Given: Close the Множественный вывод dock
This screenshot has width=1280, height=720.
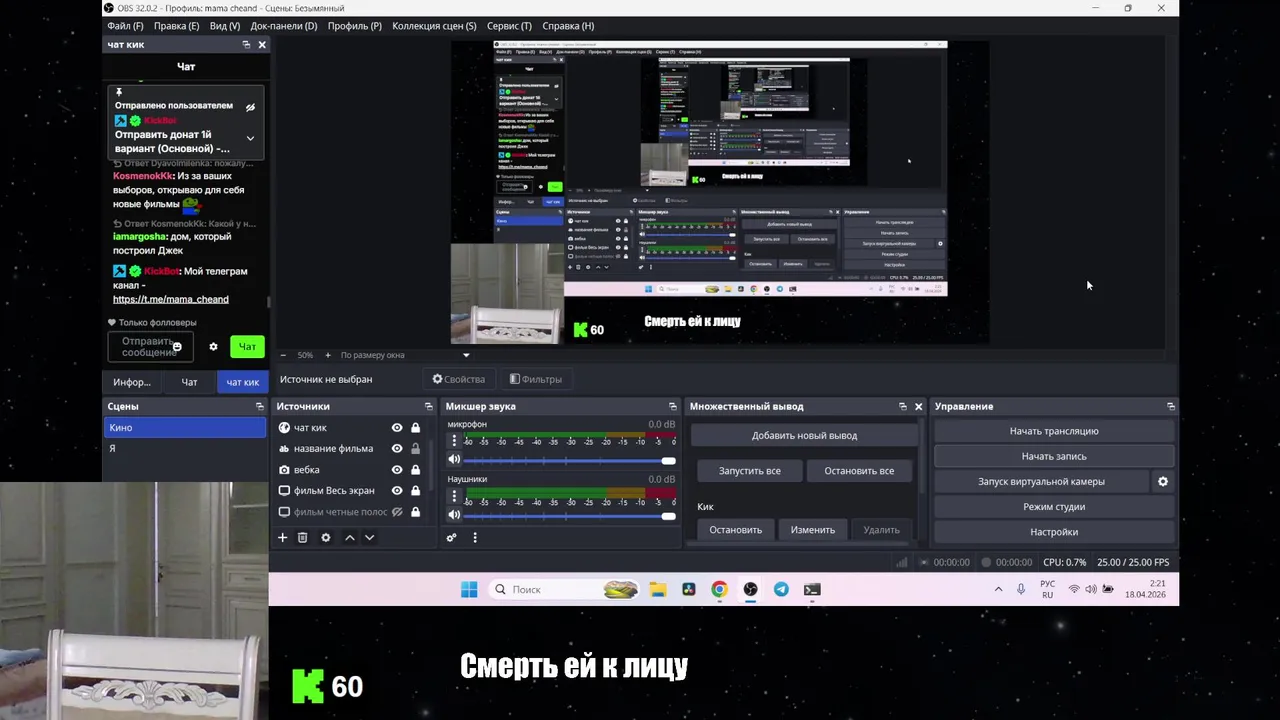Looking at the screenshot, I should [918, 407].
